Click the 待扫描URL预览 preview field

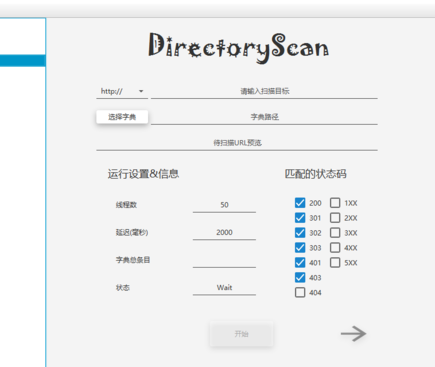[x=237, y=143]
